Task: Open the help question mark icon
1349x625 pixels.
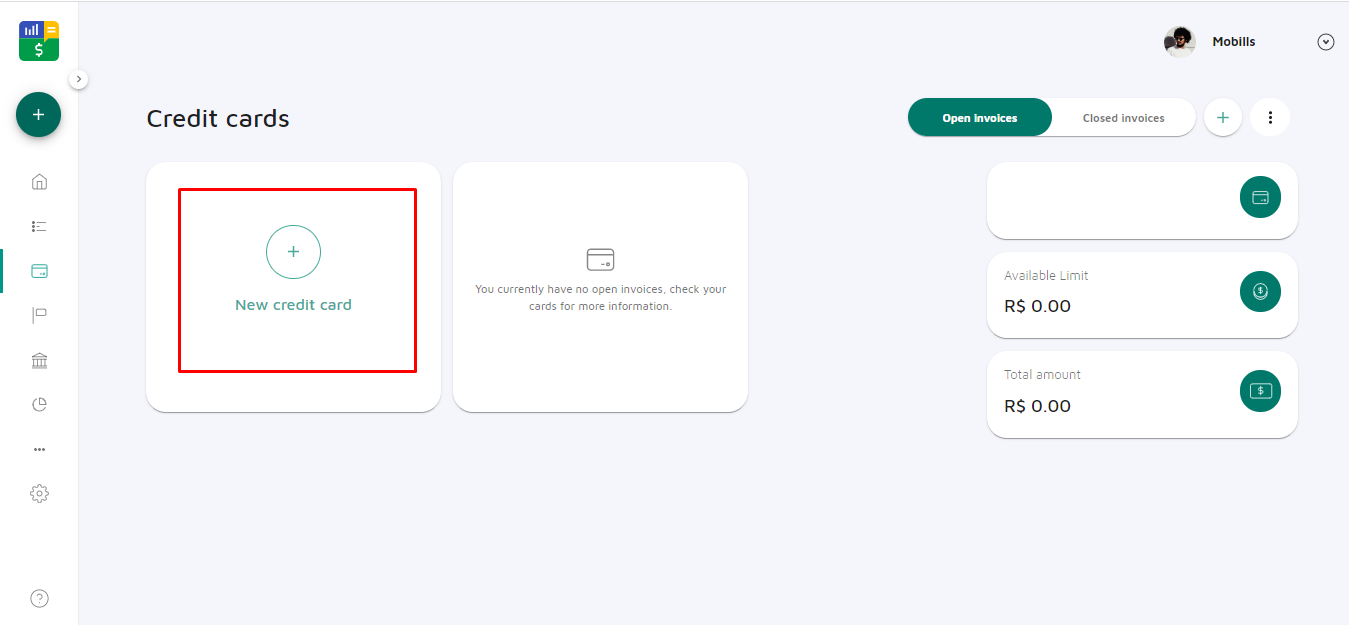Action: pos(39,599)
